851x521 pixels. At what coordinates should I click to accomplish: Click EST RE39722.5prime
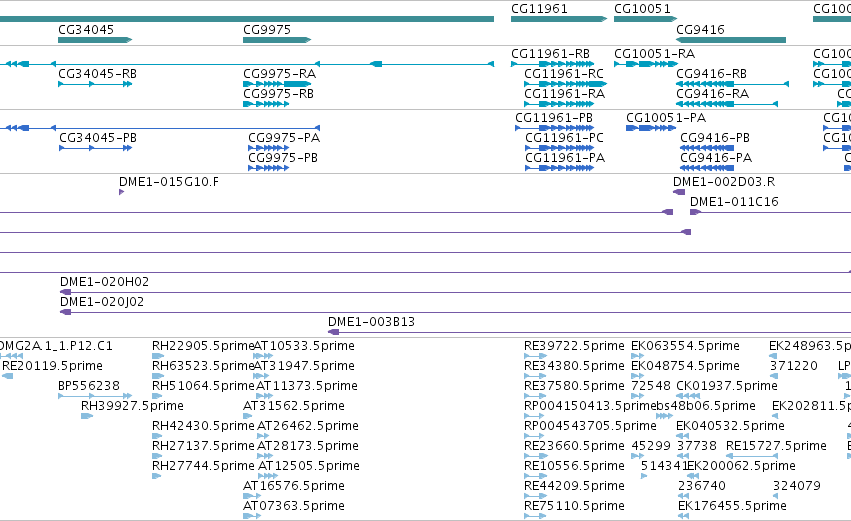(535, 356)
